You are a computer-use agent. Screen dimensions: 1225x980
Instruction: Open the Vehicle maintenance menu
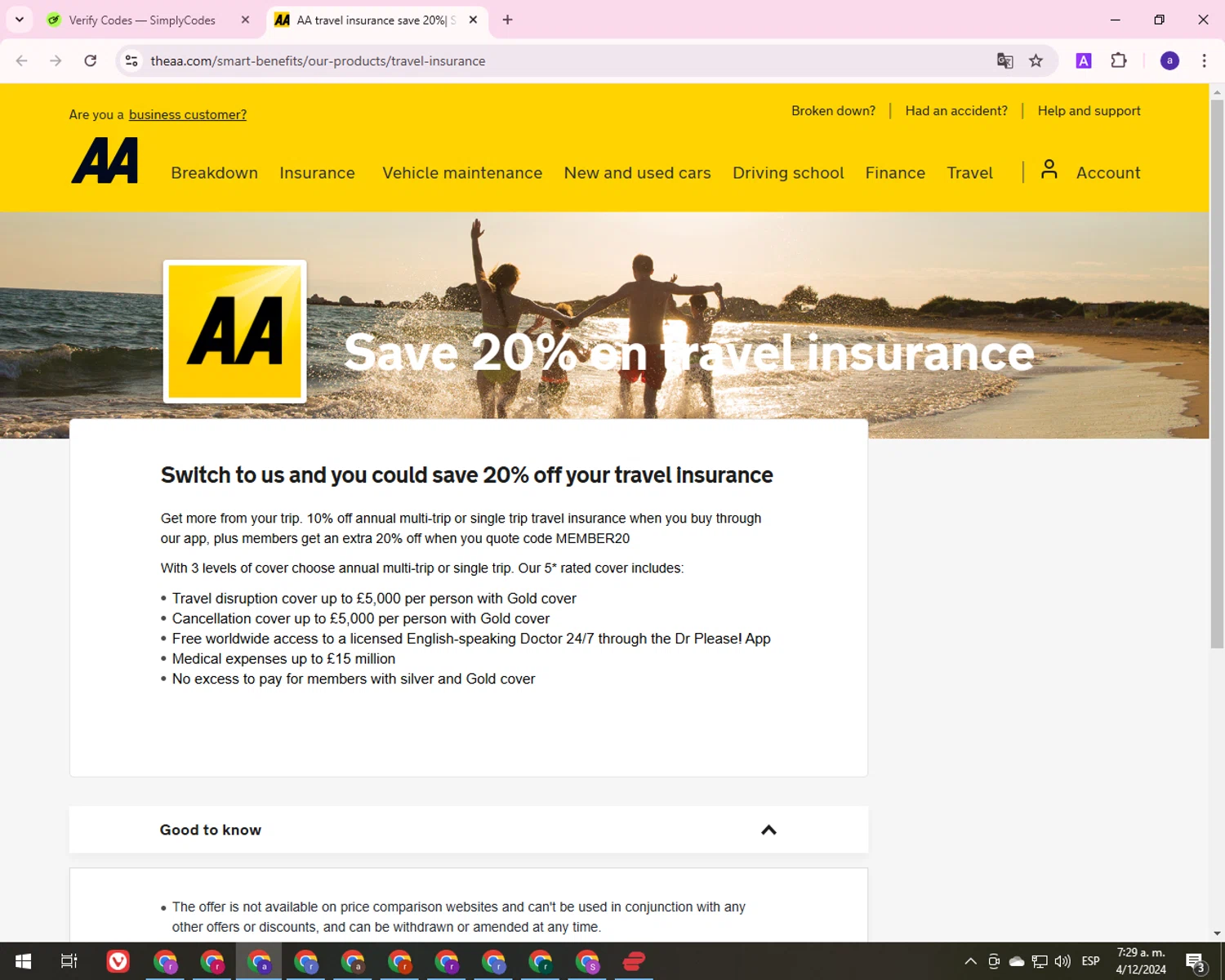pyautogui.click(x=462, y=173)
